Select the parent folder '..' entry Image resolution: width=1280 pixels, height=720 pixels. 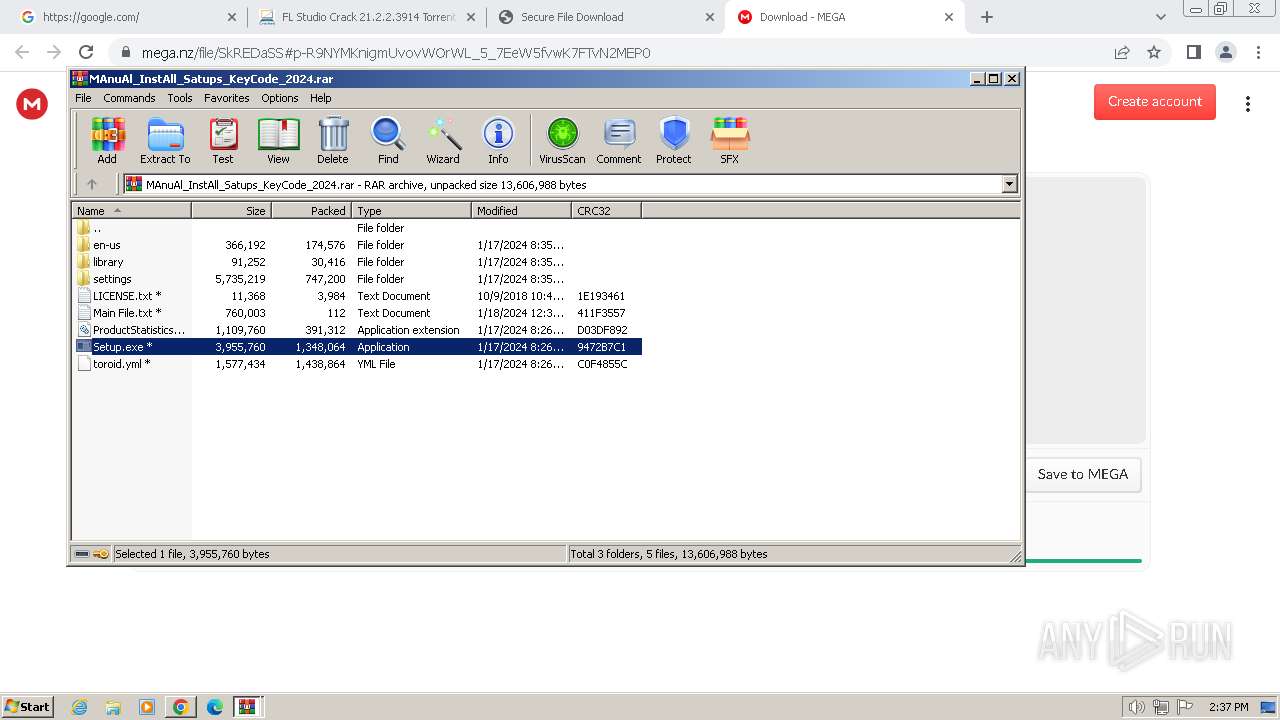click(97, 228)
